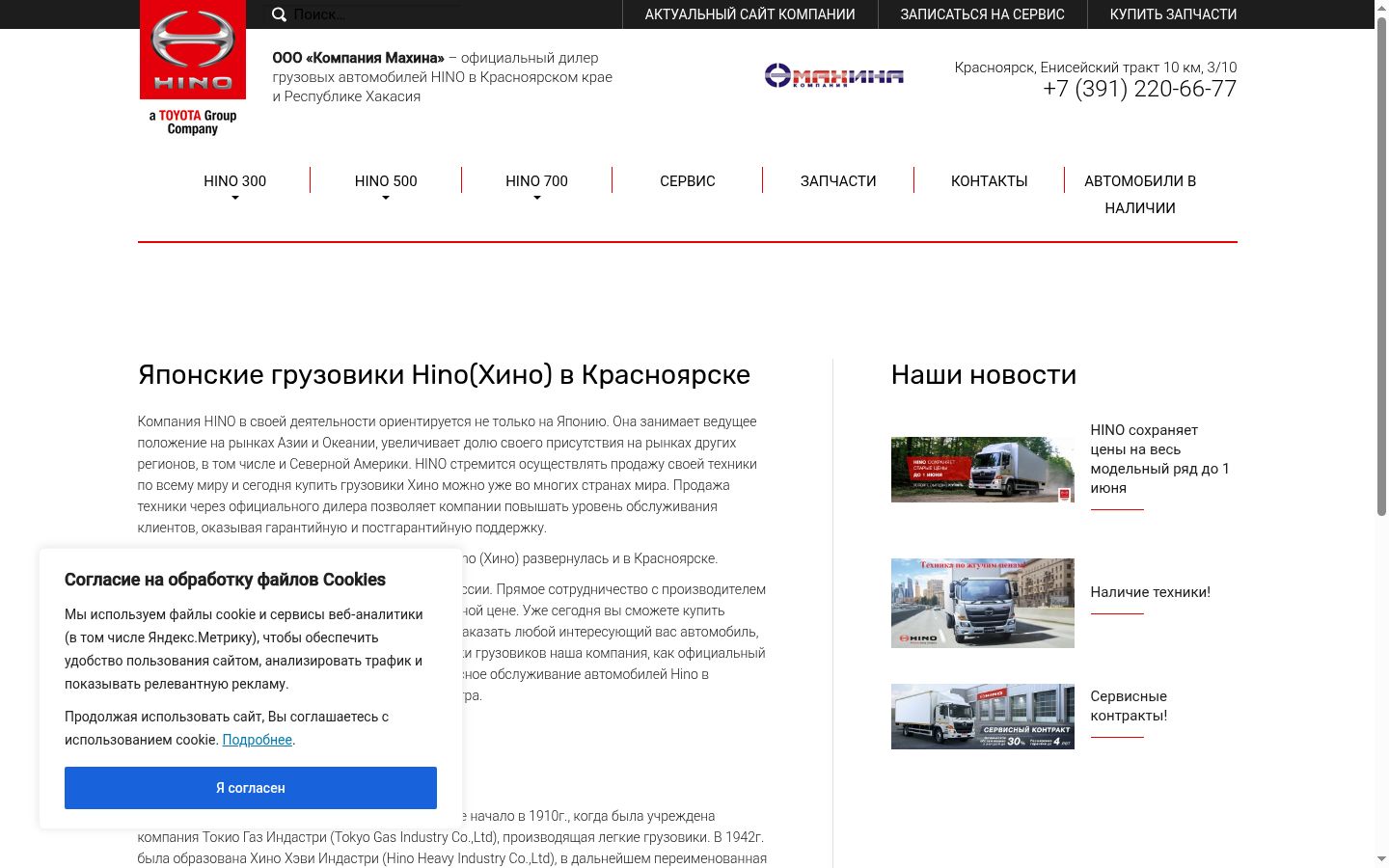1389x868 pixels.
Task: Open ЗАПИСАТЬСЯ НА СЕРВИС link
Action: 983,14
